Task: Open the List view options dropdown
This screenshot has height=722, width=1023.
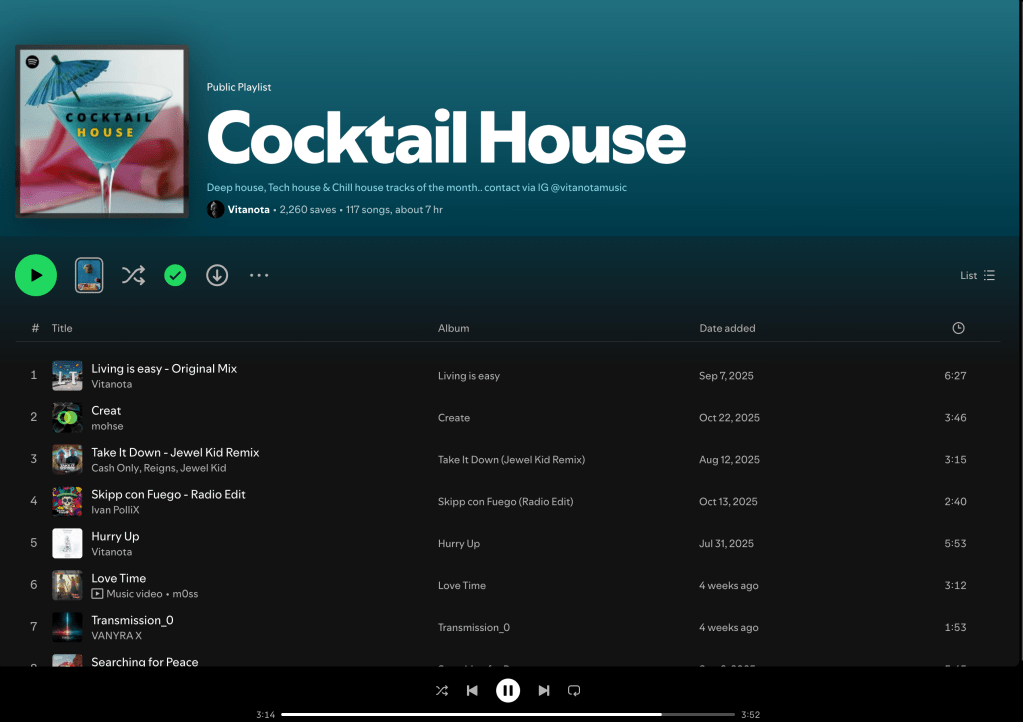Action: (x=977, y=275)
